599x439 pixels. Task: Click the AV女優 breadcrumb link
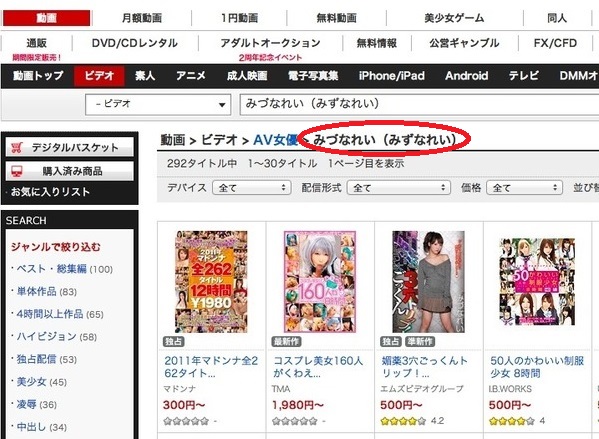click(x=275, y=140)
